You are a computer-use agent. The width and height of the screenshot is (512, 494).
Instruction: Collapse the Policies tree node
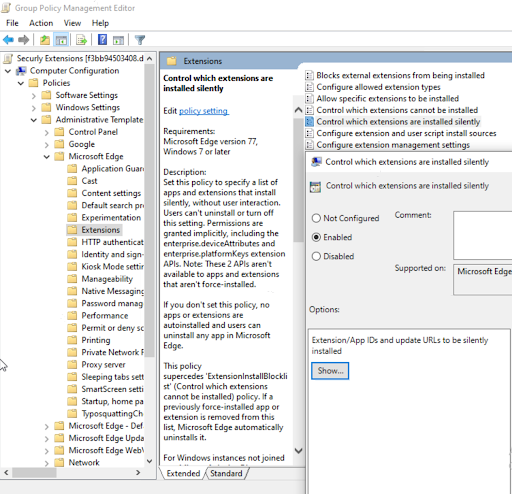21,83
